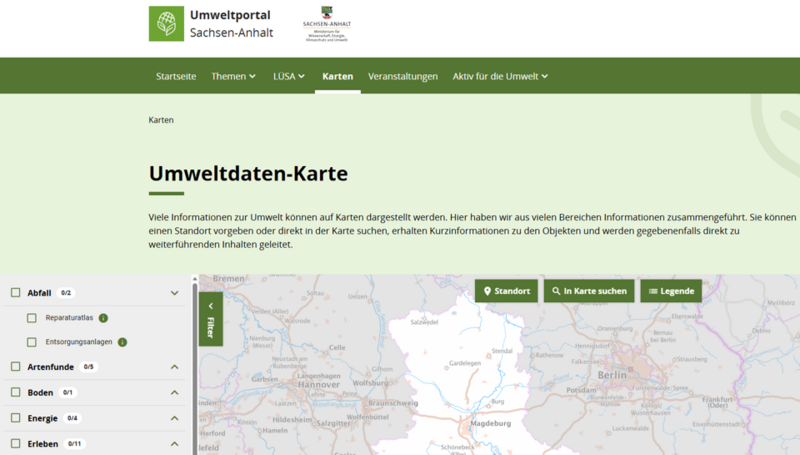This screenshot has height=455, width=800.
Task: Click Magdeburg on the map
Action: pos(490,423)
